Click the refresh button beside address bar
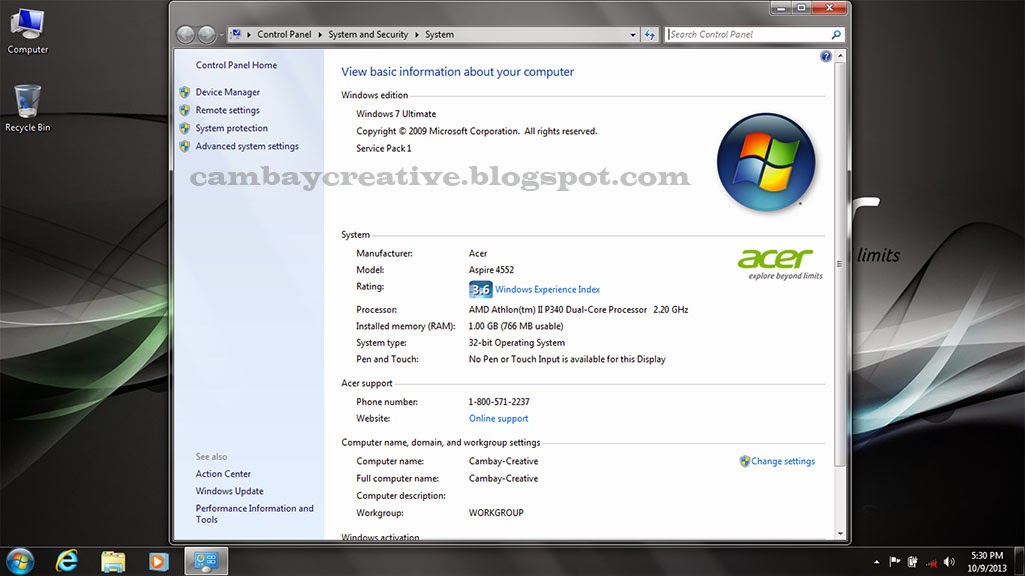 coord(649,35)
